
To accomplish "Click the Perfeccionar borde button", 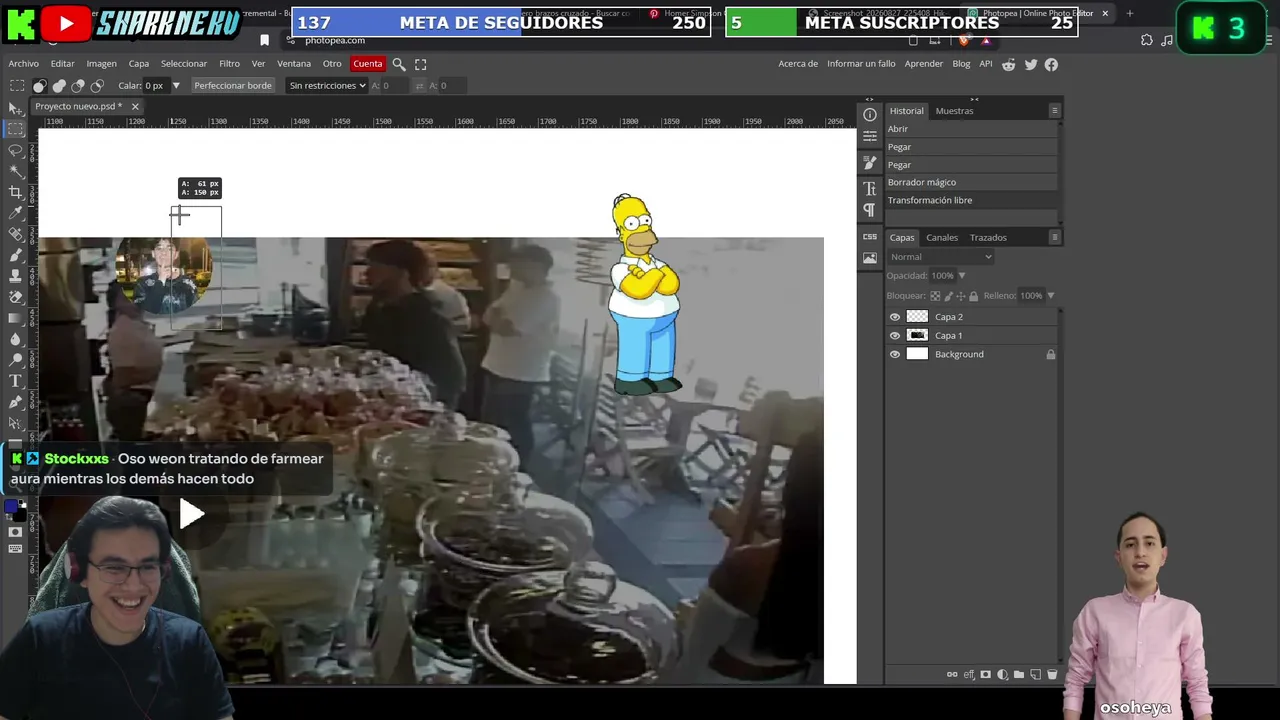I will point(233,86).
